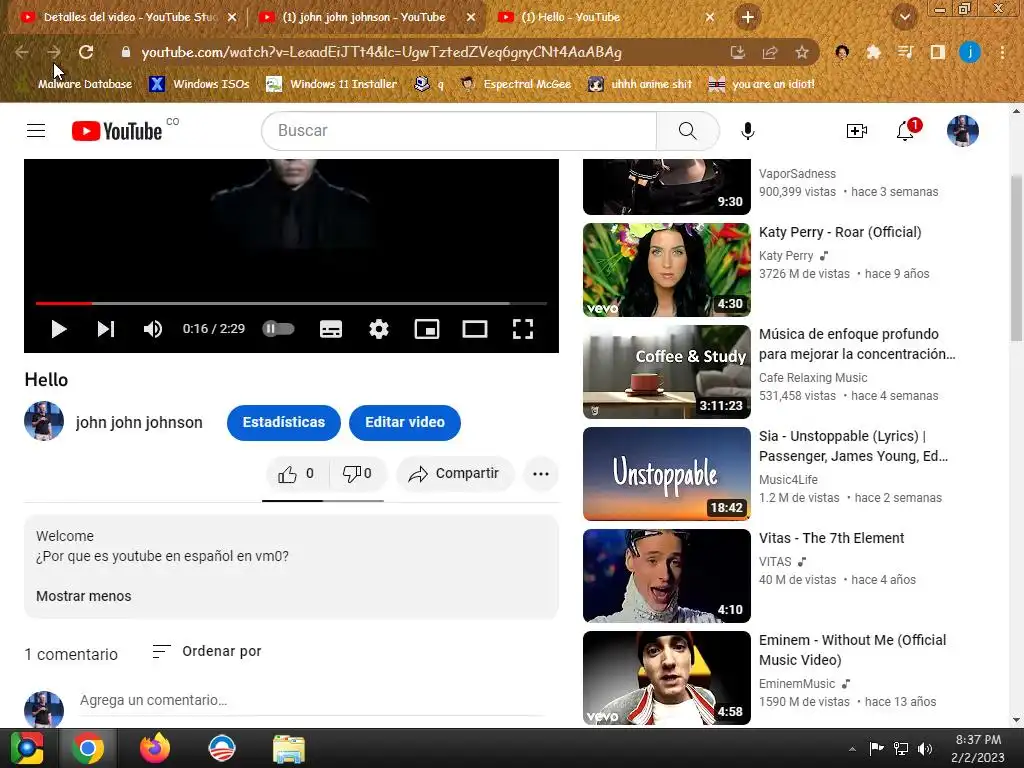Open the media control icon in Chrome toolbar

click(x=905, y=52)
